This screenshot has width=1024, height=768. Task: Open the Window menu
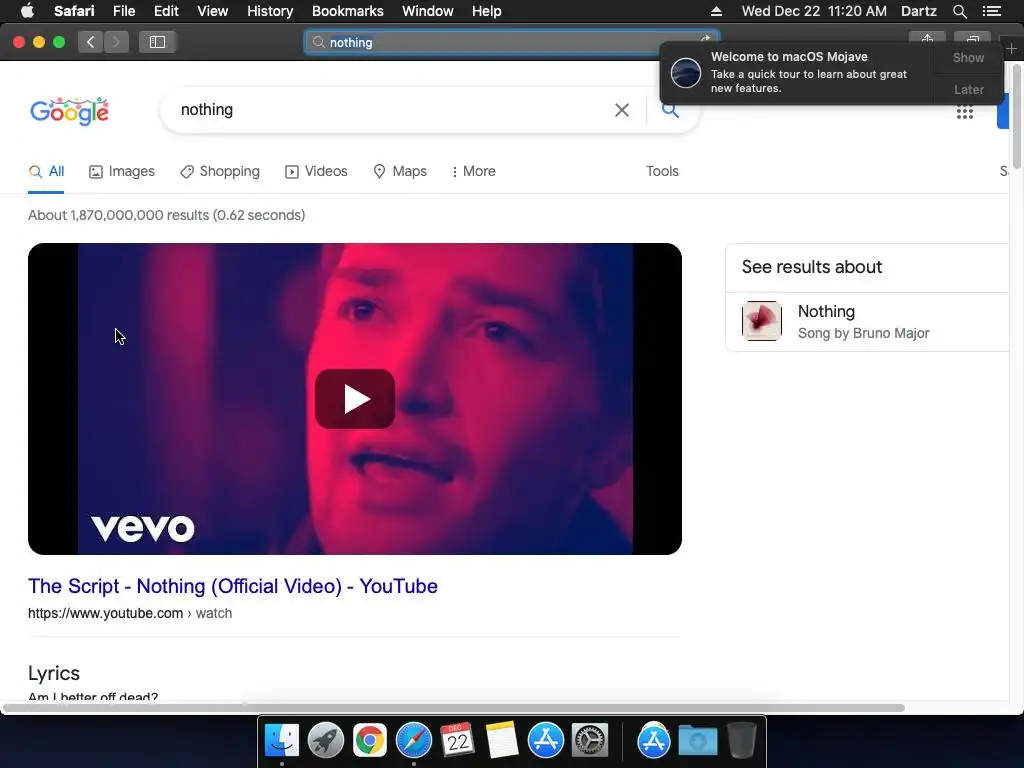(x=428, y=11)
